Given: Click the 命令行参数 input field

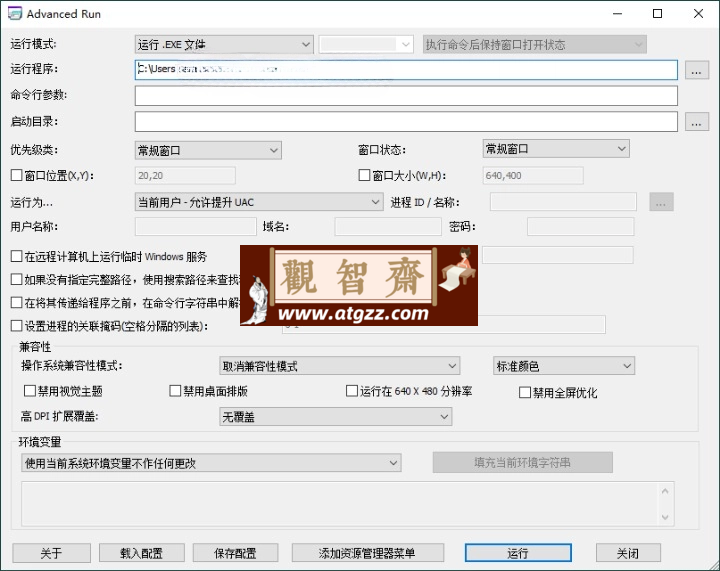Looking at the screenshot, I should [406, 95].
